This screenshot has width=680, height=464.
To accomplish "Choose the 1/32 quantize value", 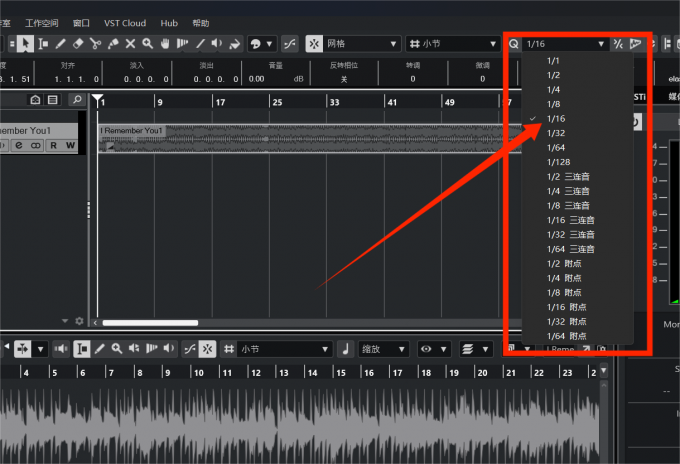I will (x=577, y=133).
